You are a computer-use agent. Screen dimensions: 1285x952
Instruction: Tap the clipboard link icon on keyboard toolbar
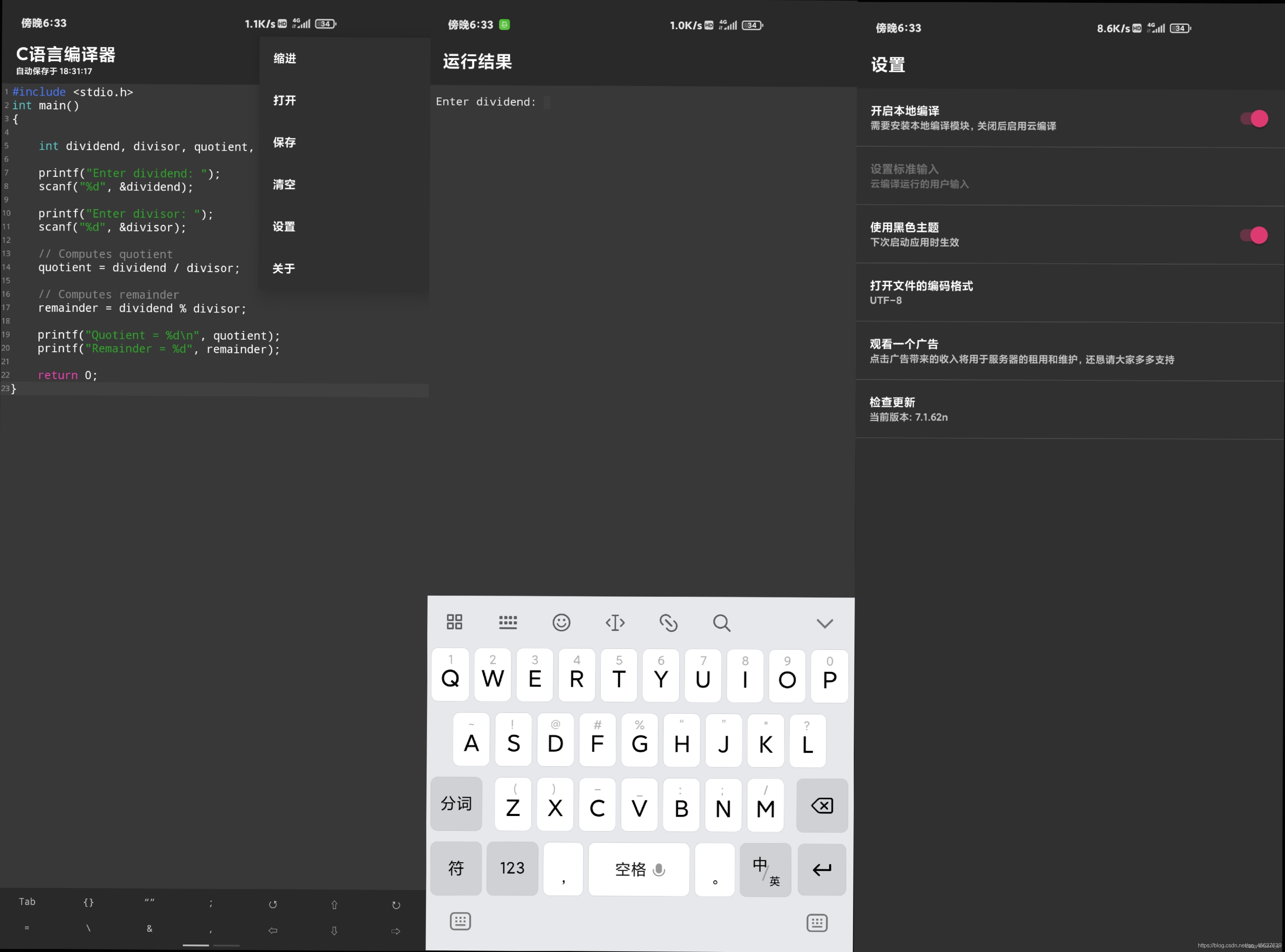pyautogui.click(x=668, y=623)
